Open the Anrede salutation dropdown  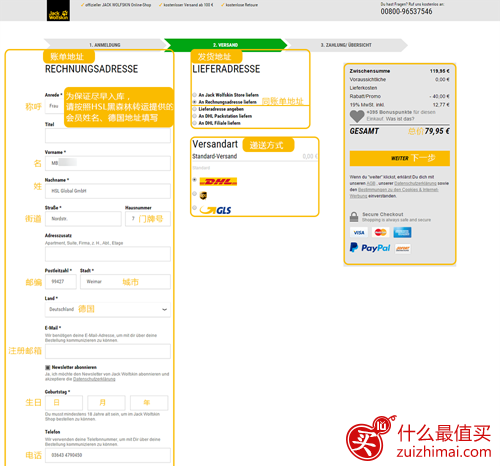pyautogui.click(x=54, y=106)
